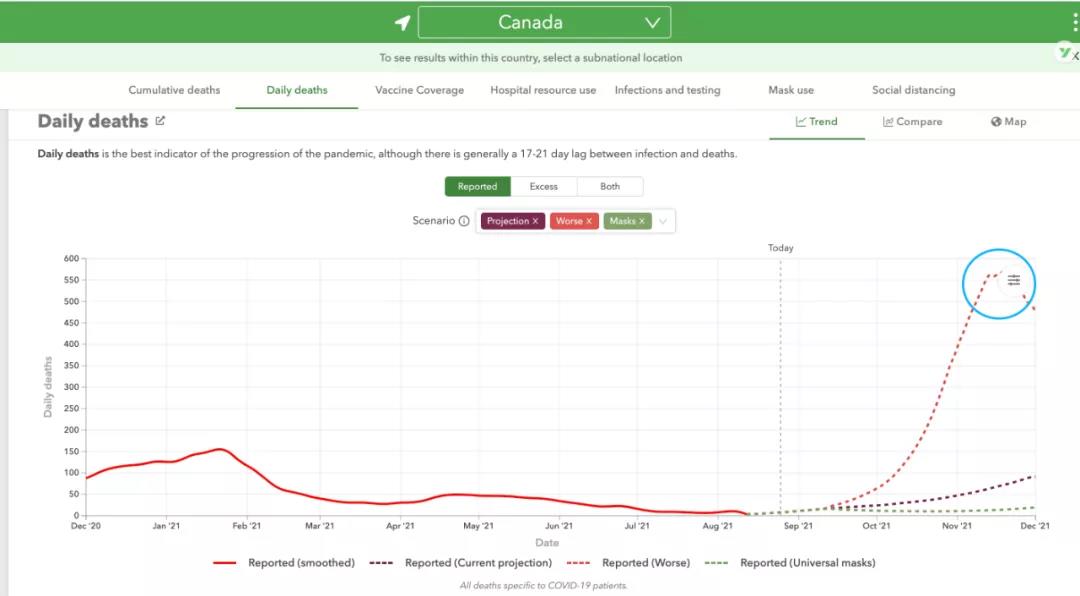Select the Daily deaths tab
The width and height of the screenshot is (1080, 596).
(x=297, y=90)
